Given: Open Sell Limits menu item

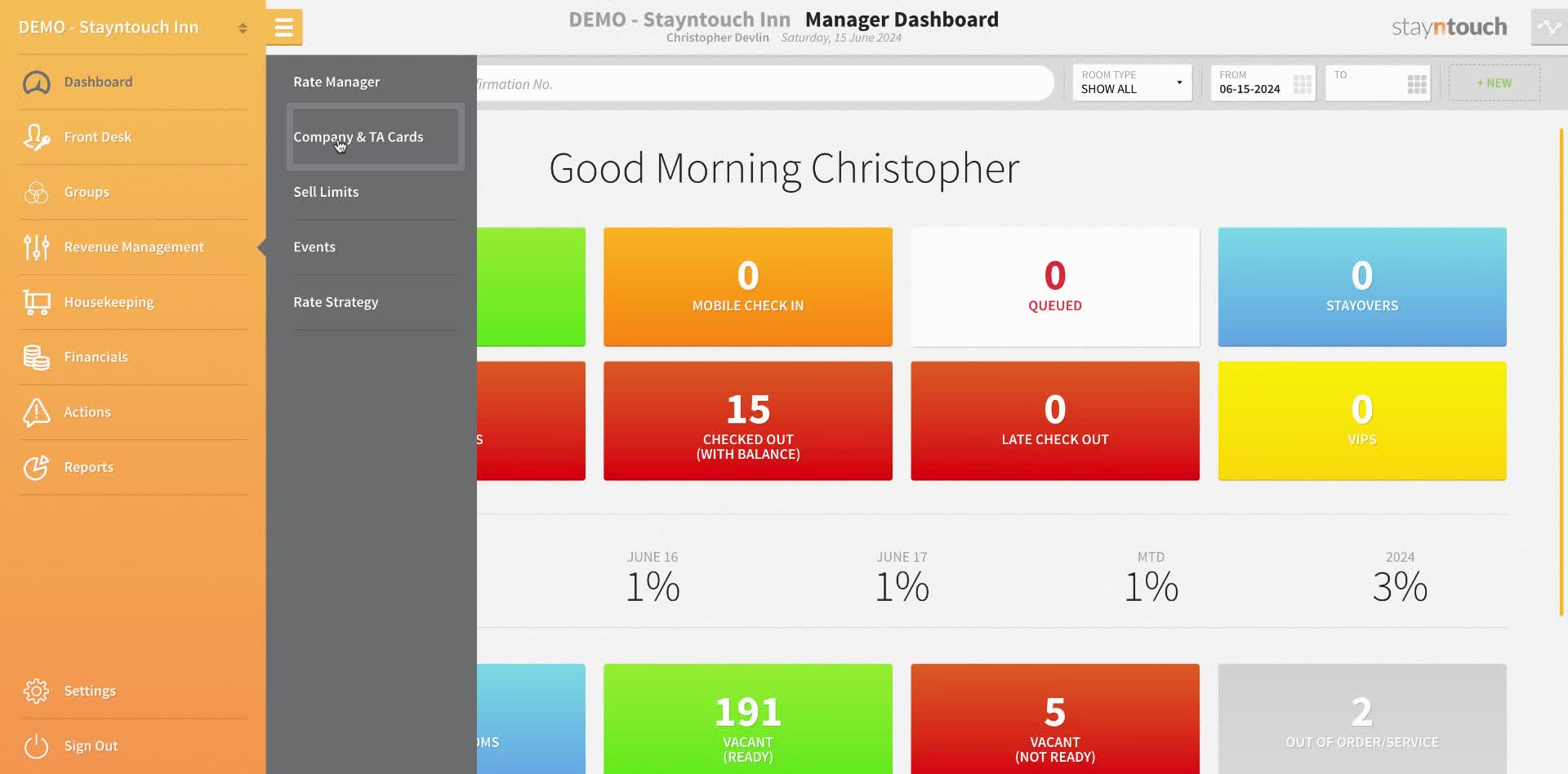Looking at the screenshot, I should [x=326, y=192].
